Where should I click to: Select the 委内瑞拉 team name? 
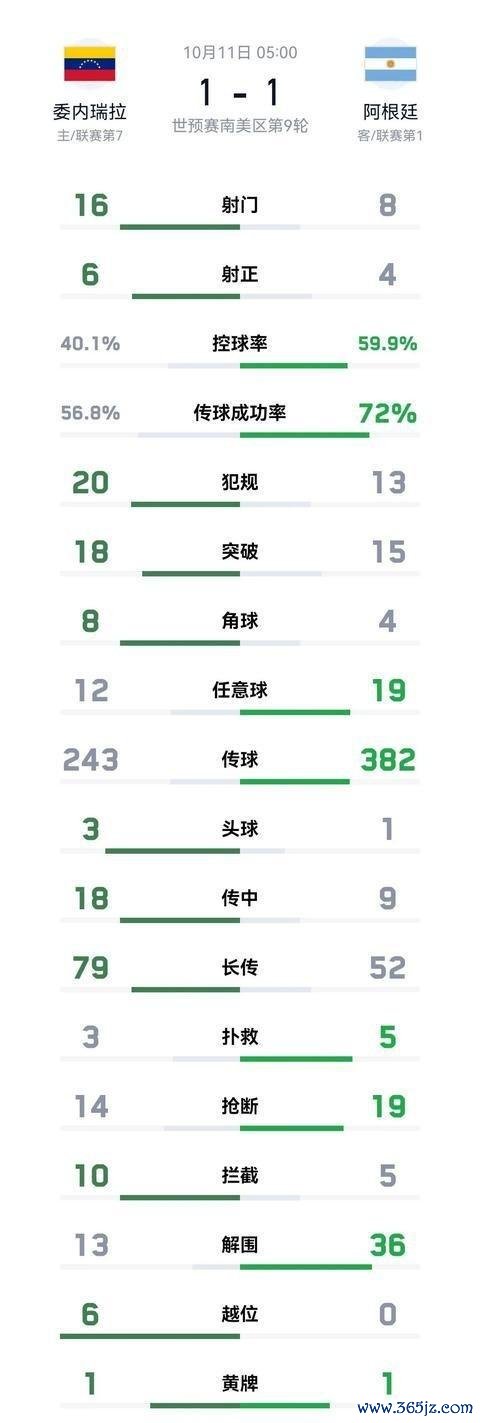(x=90, y=112)
